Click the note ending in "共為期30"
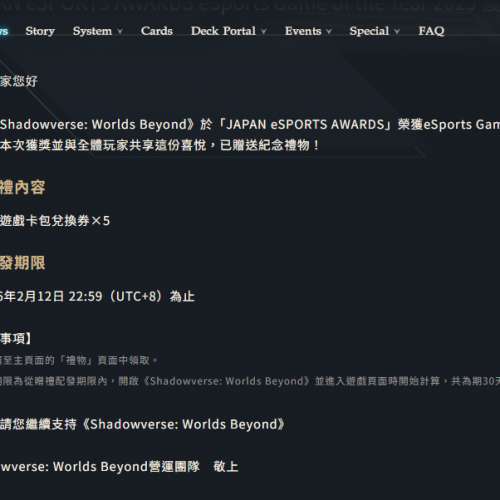The width and height of the screenshot is (500, 500). coord(250,381)
